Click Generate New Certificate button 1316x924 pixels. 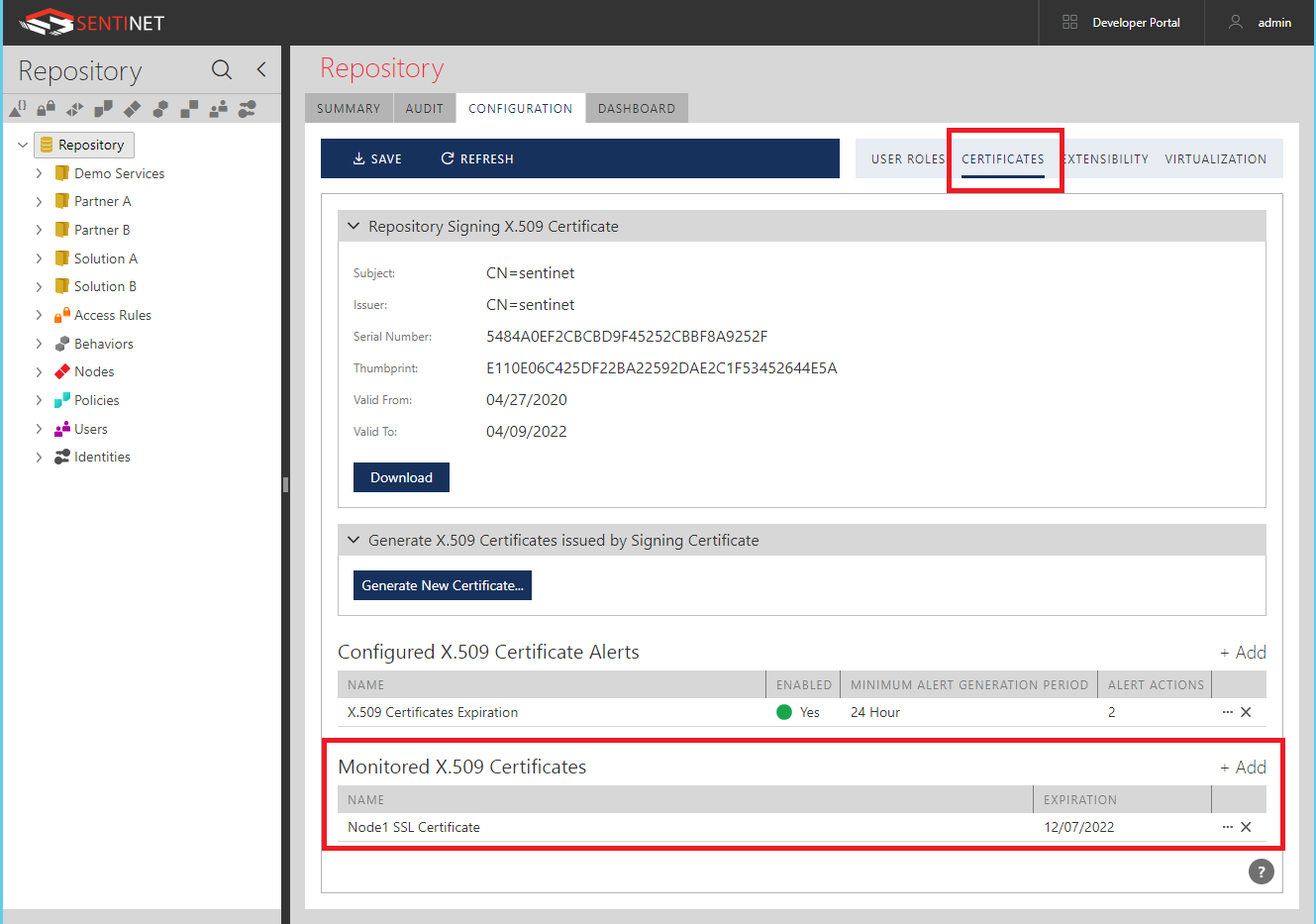pyautogui.click(x=442, y=585)
